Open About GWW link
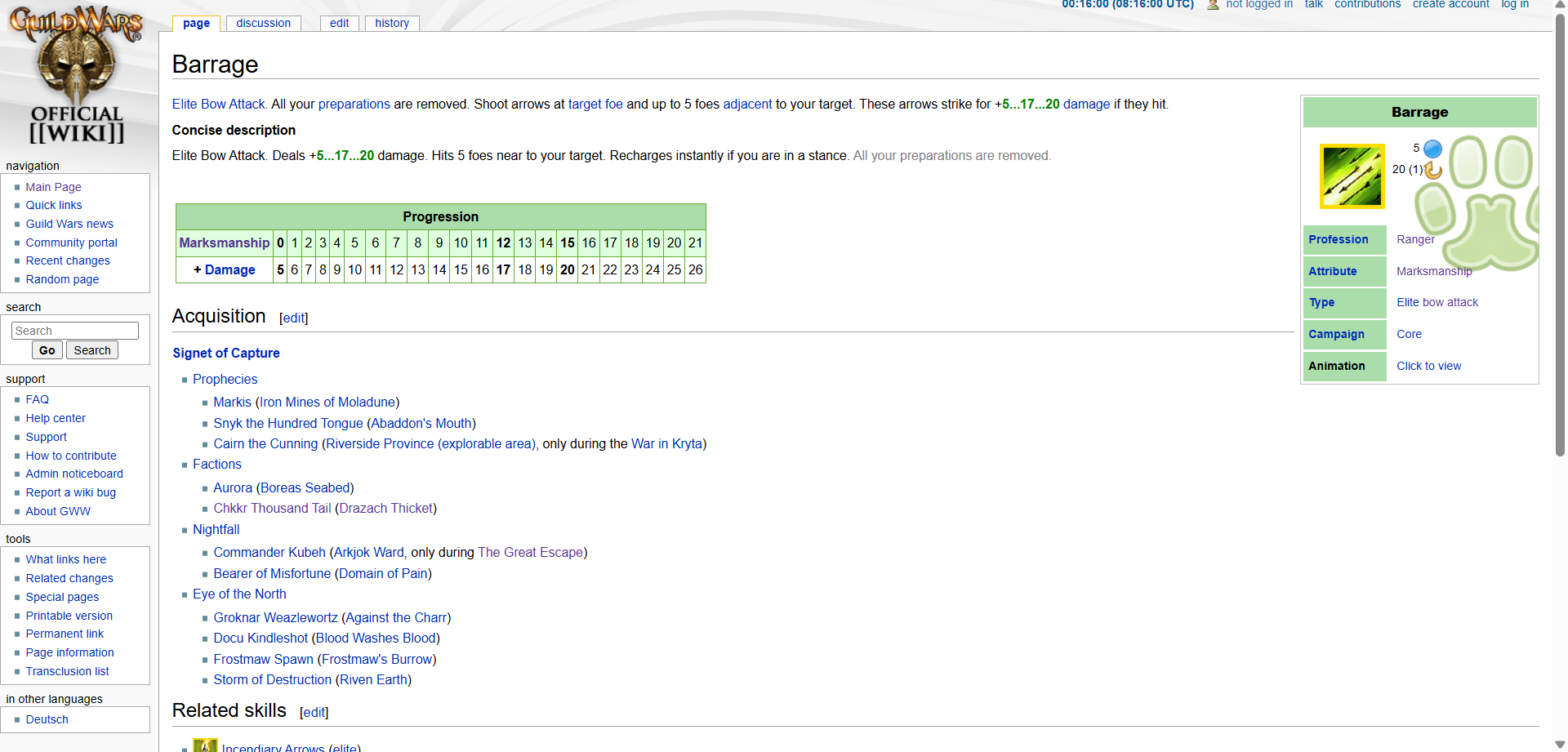Image resolution: width=1568 pixels, height=752 pixels. 58,511
